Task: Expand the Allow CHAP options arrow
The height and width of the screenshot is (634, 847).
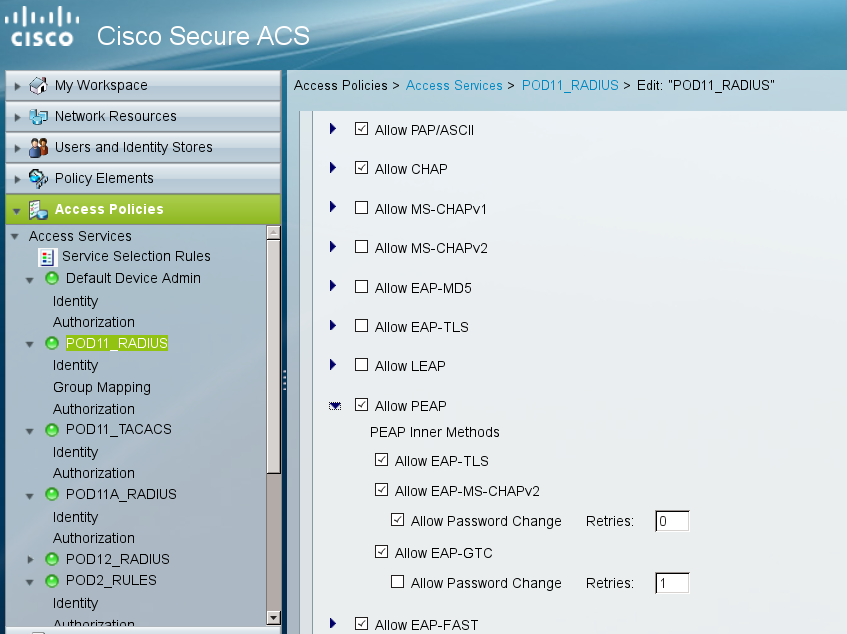Action: [333, 168]
